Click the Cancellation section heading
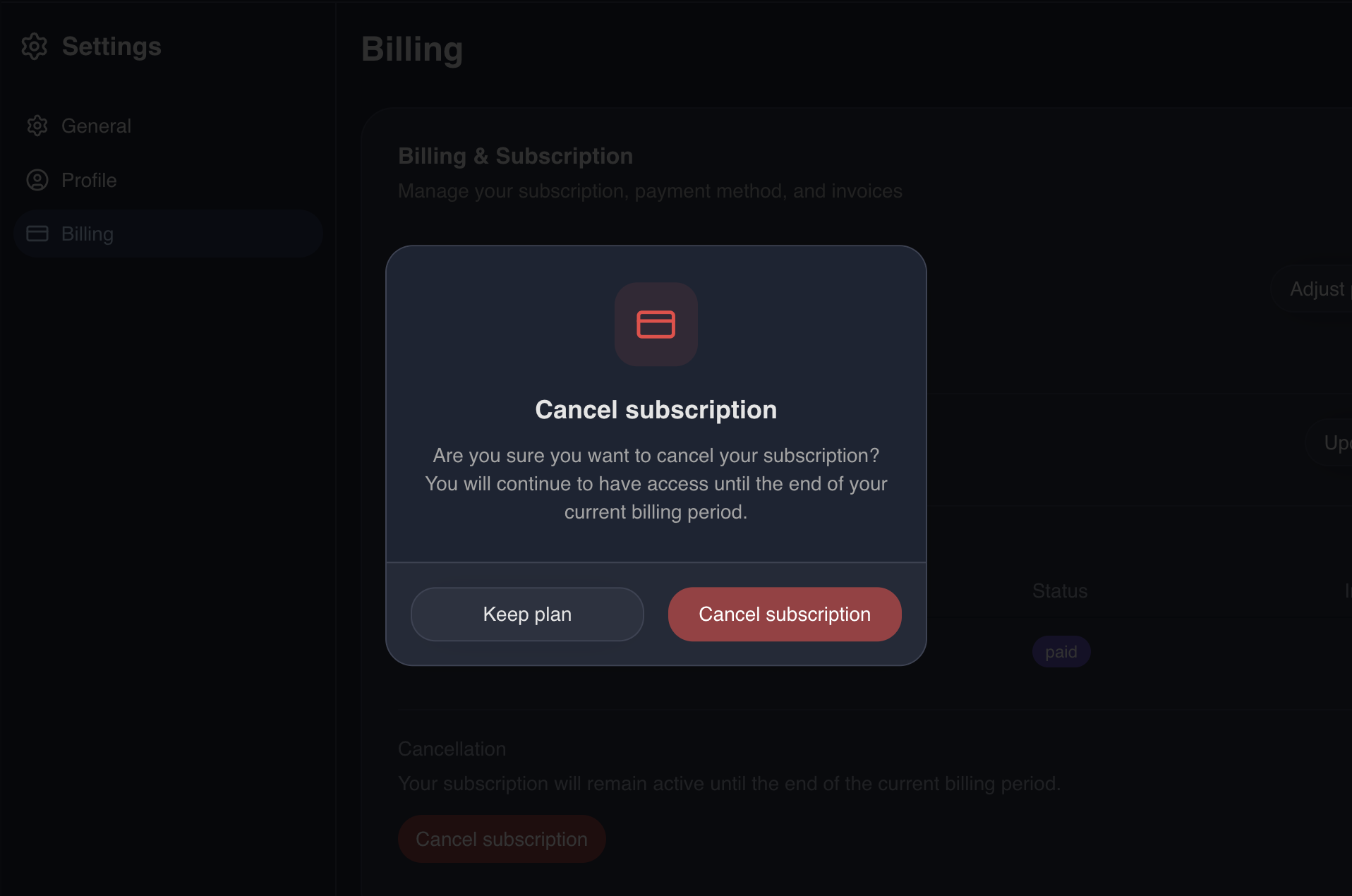The width and height of the screenshot is (1352, 896). [452, 749]
